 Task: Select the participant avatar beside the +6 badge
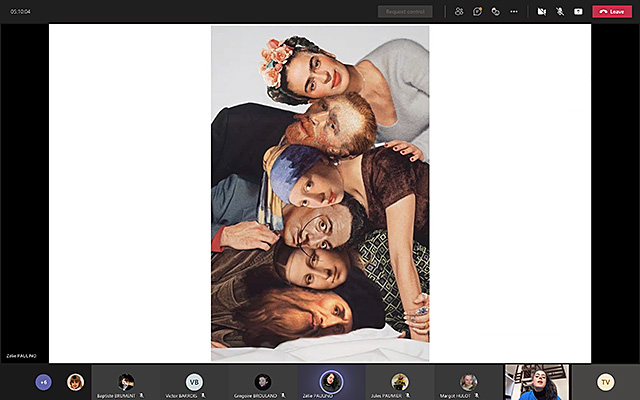point(76,382)
